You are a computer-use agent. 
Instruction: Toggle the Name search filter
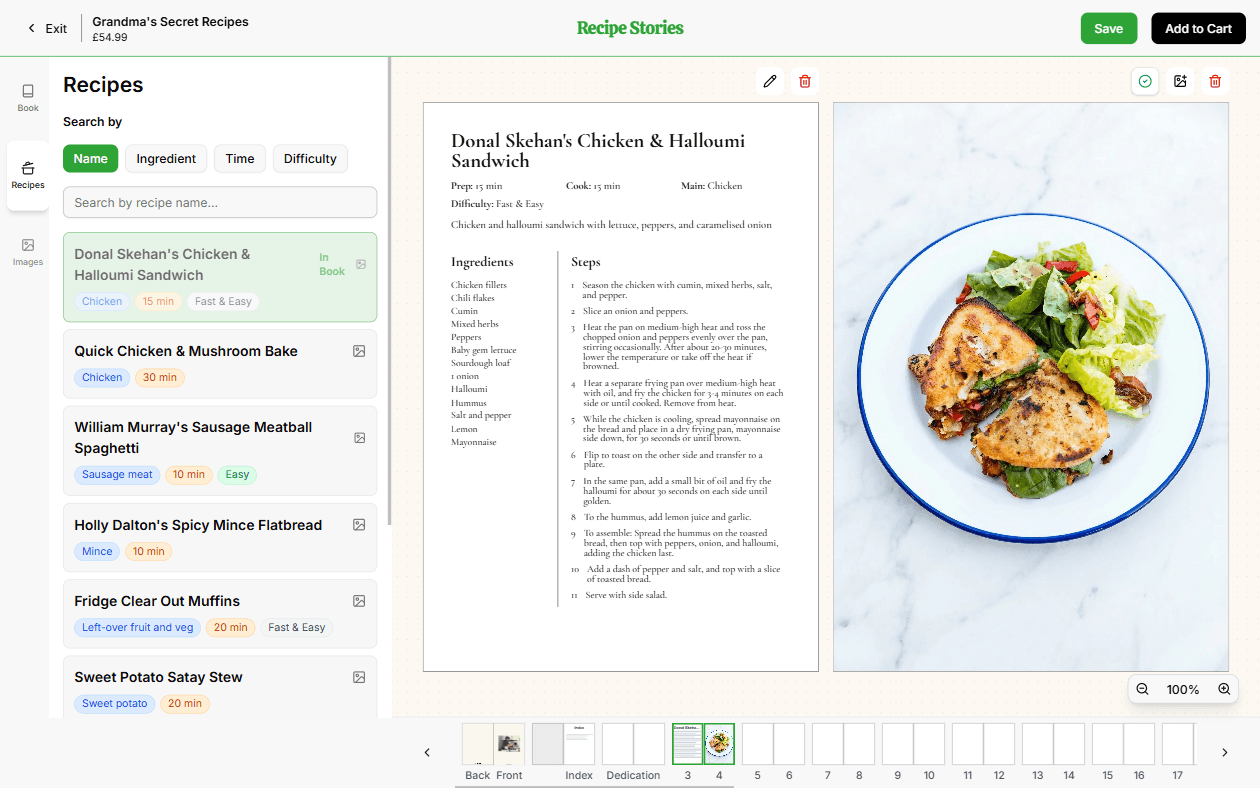tap(90, 158)
